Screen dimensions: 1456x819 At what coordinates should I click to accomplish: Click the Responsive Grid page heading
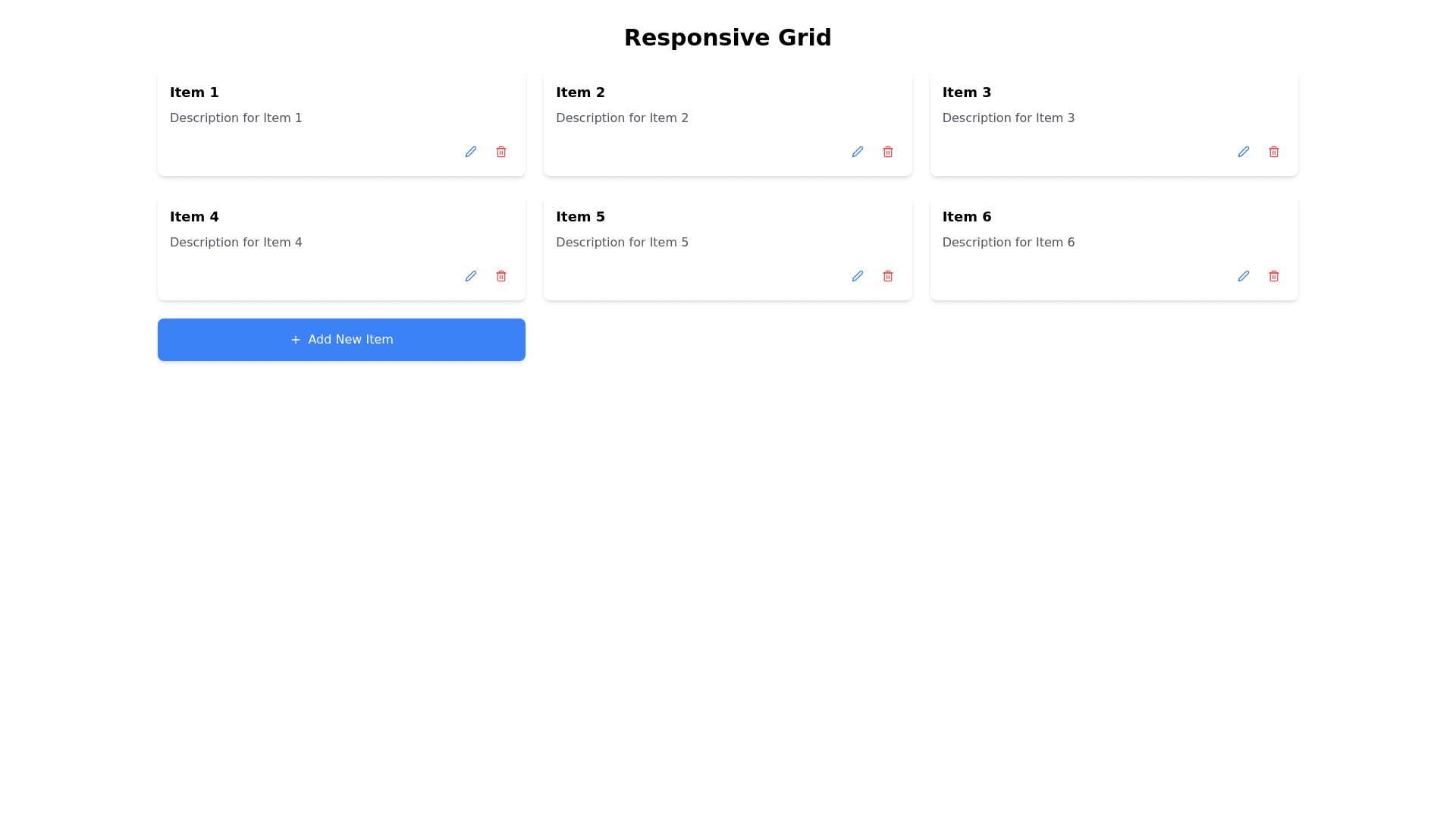click(727, 37)
